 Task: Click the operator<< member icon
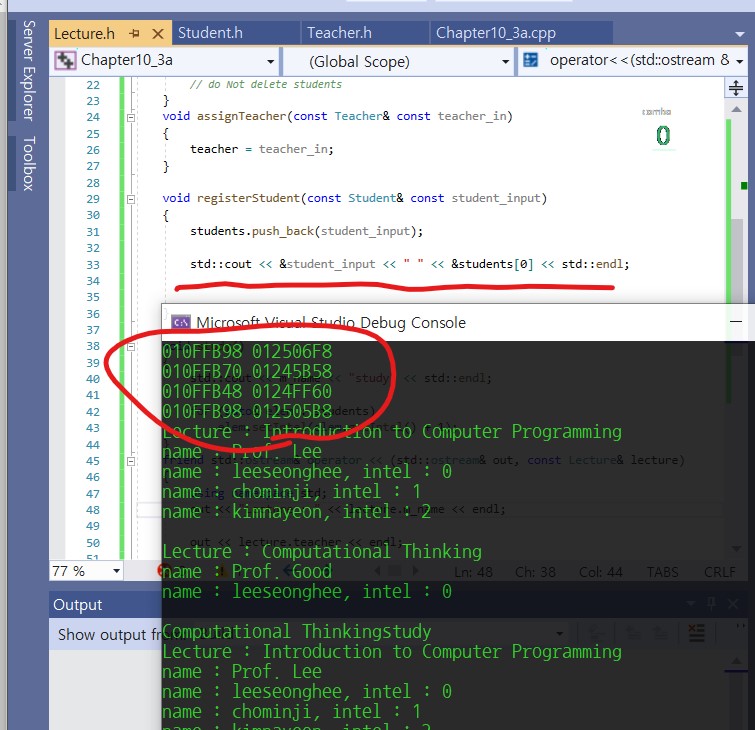(x=532, y=61)
